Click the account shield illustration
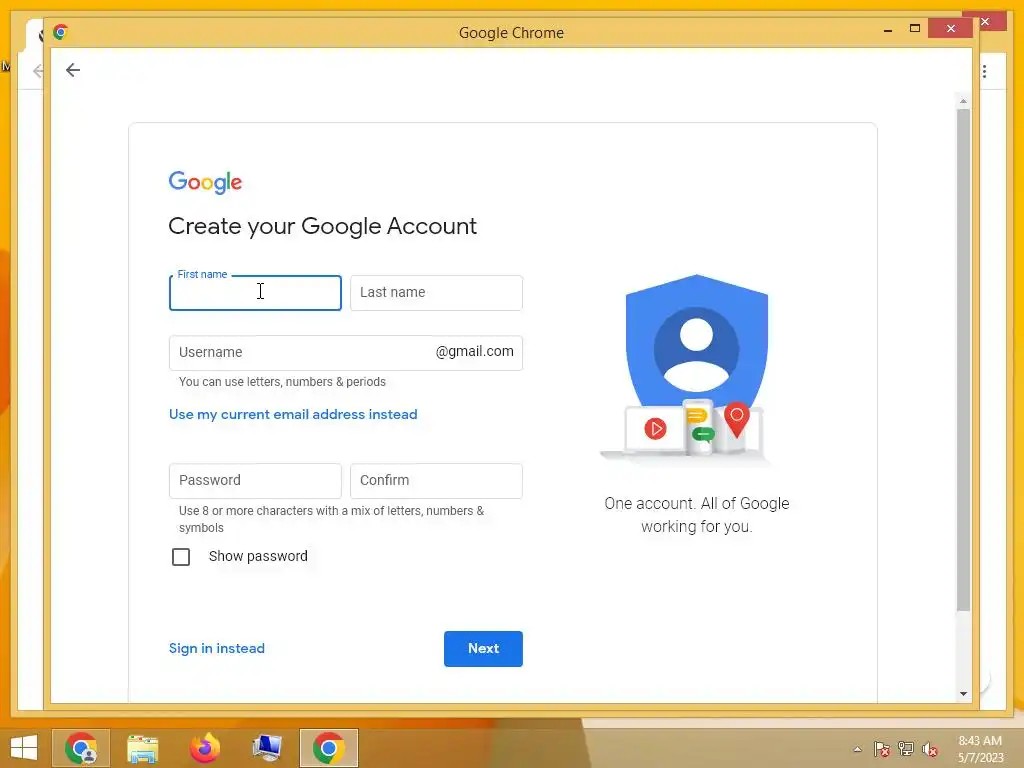Viewport: 1024px width, 768px height. [696, 367]
